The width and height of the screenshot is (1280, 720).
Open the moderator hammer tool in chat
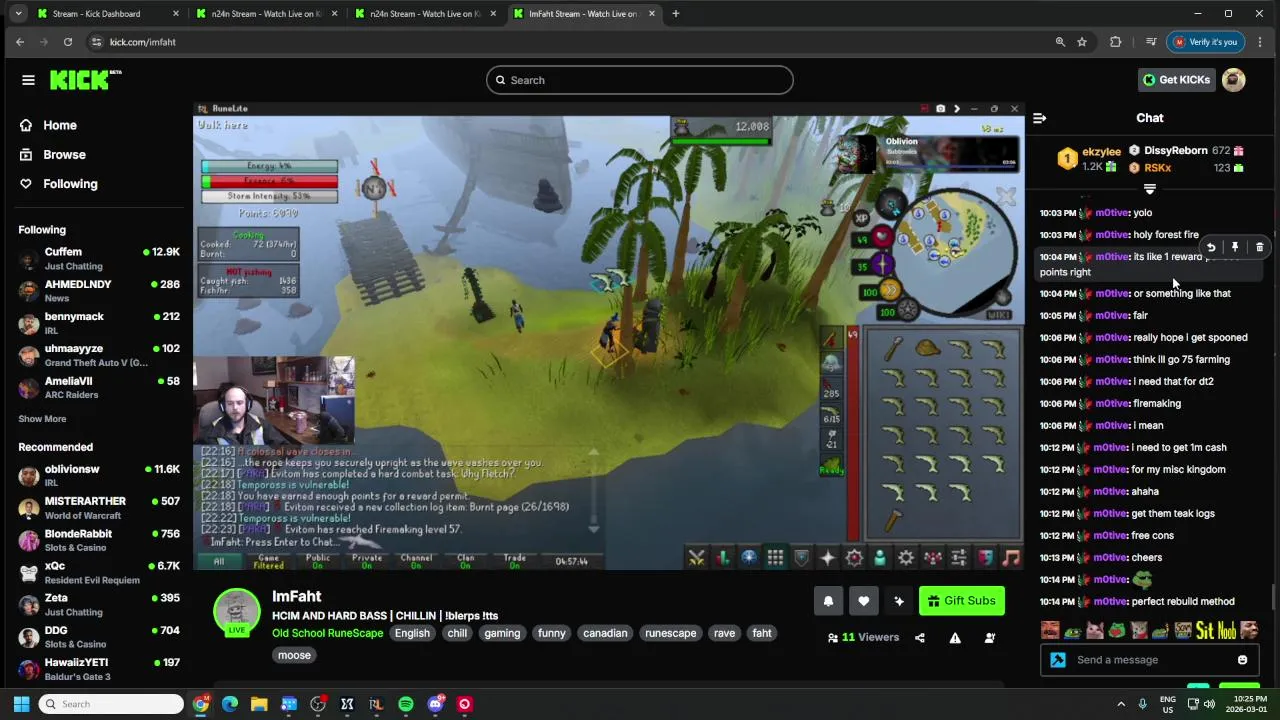(x=1058, y=660)
